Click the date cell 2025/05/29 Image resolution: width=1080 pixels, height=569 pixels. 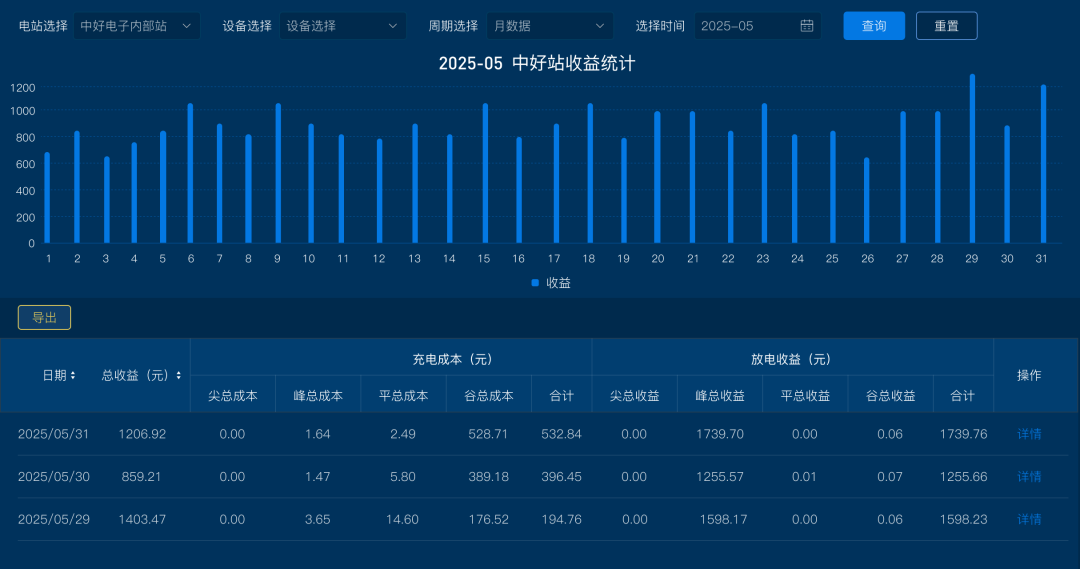coord(53,519)
